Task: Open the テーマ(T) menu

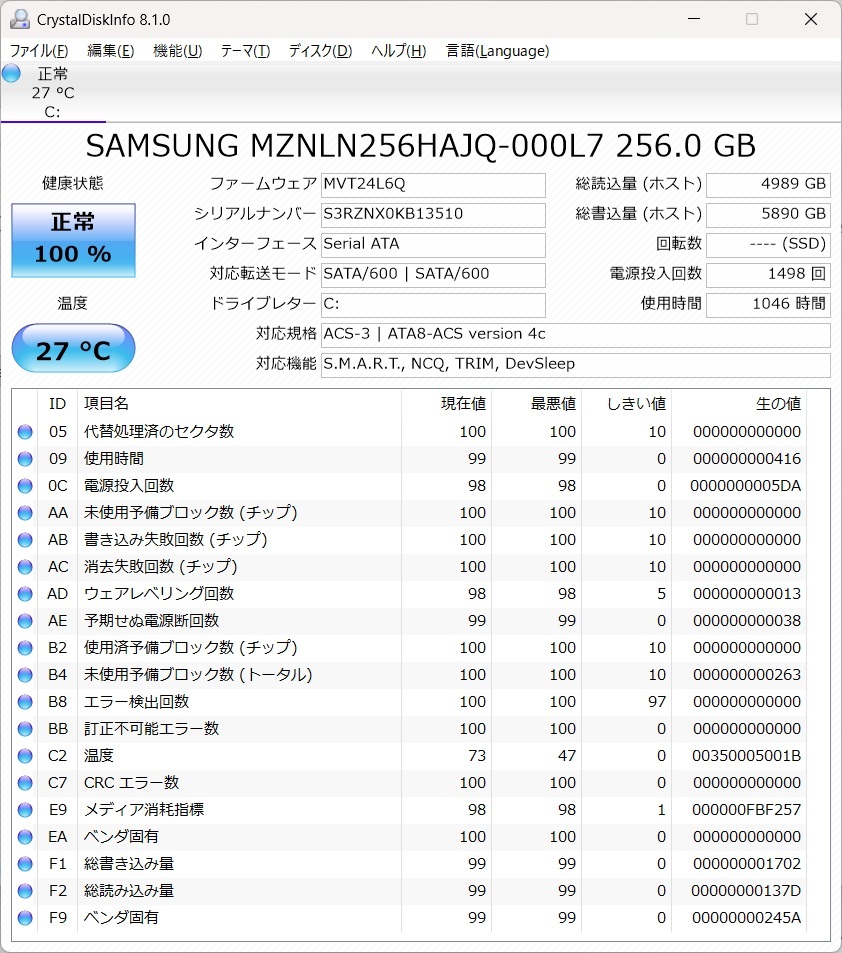Action: 245,51
